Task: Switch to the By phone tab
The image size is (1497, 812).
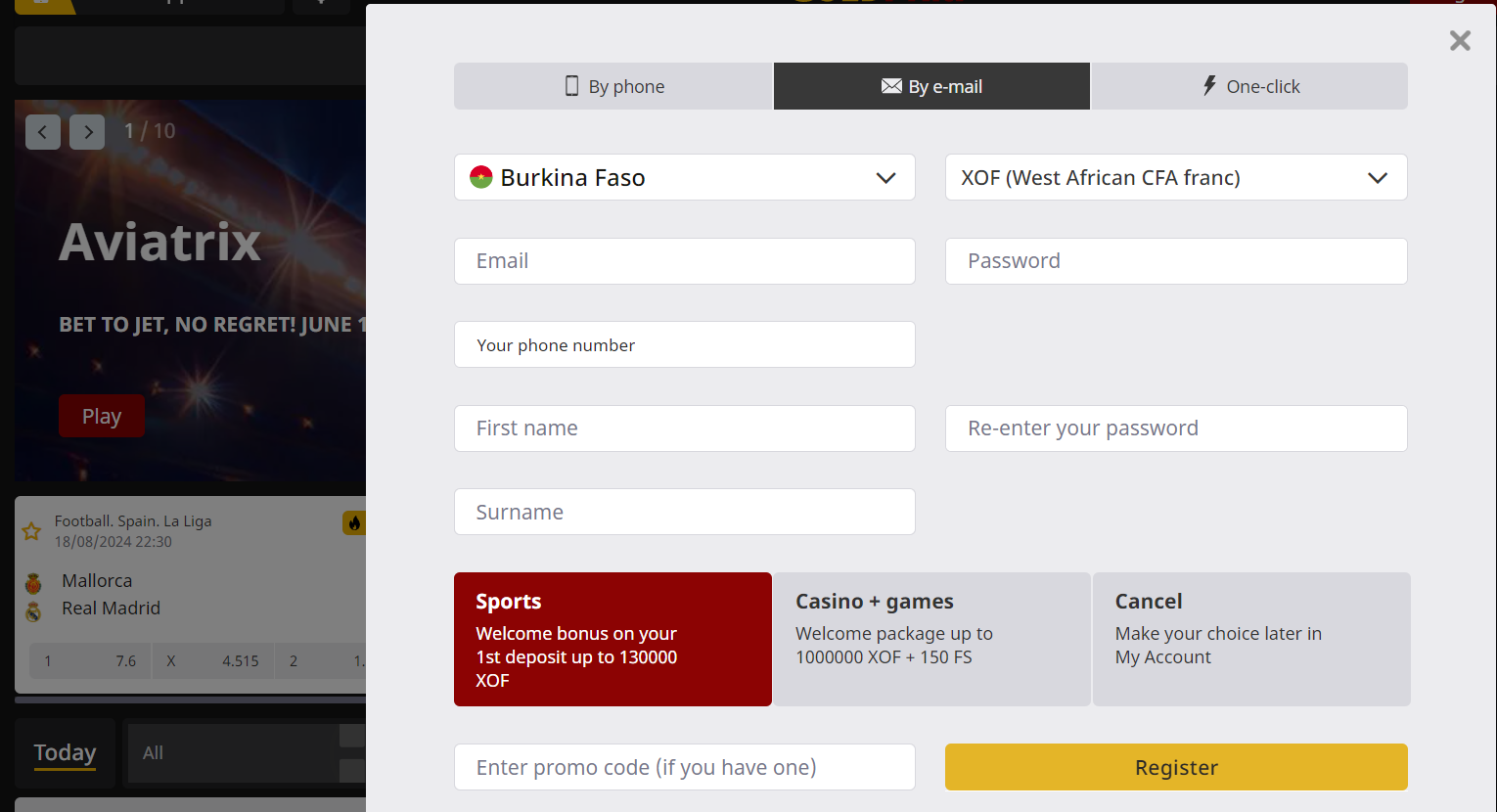Action: (613, 86)
